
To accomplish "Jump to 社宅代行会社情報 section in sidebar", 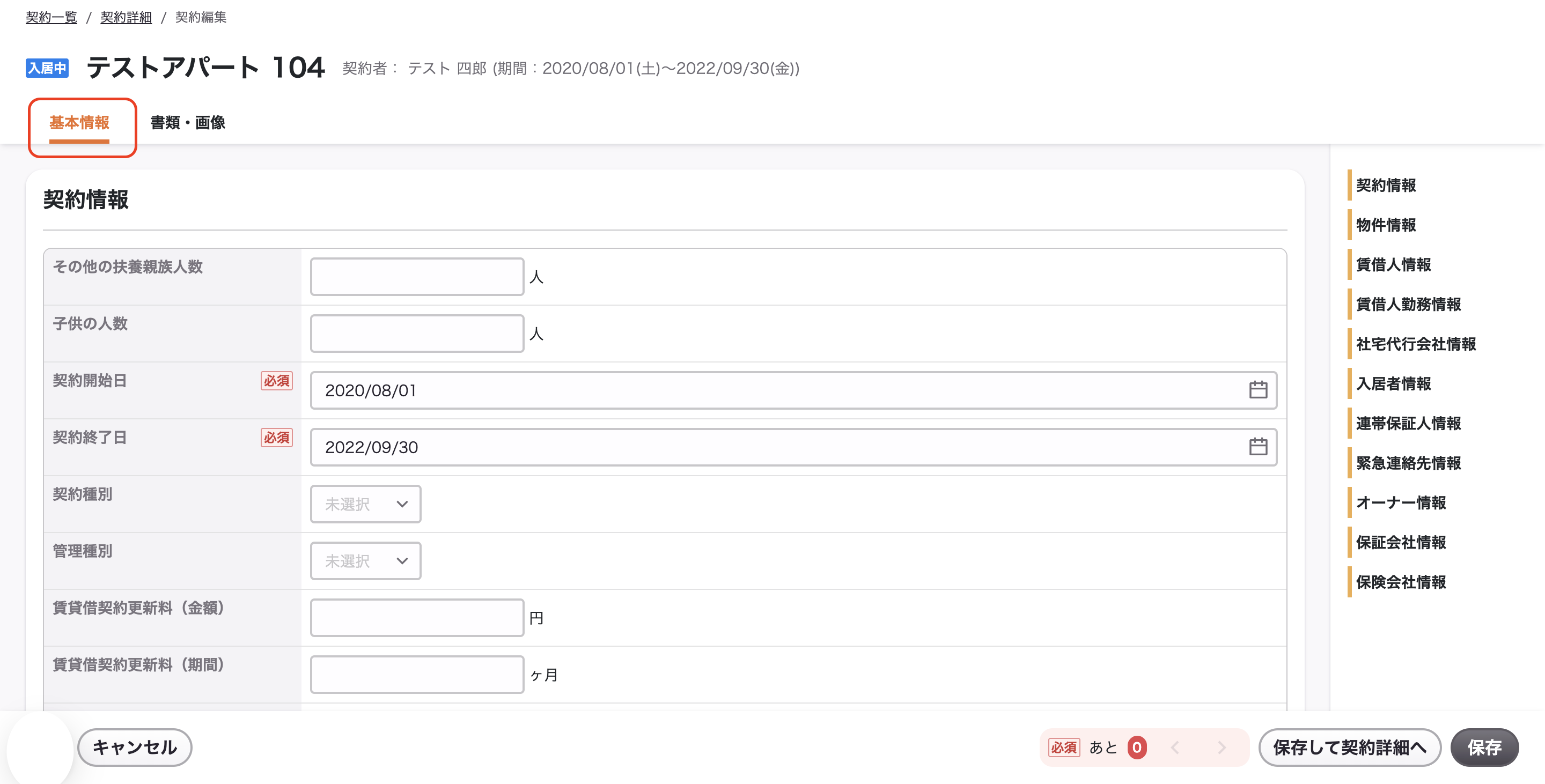I will tap(1416, 343).
